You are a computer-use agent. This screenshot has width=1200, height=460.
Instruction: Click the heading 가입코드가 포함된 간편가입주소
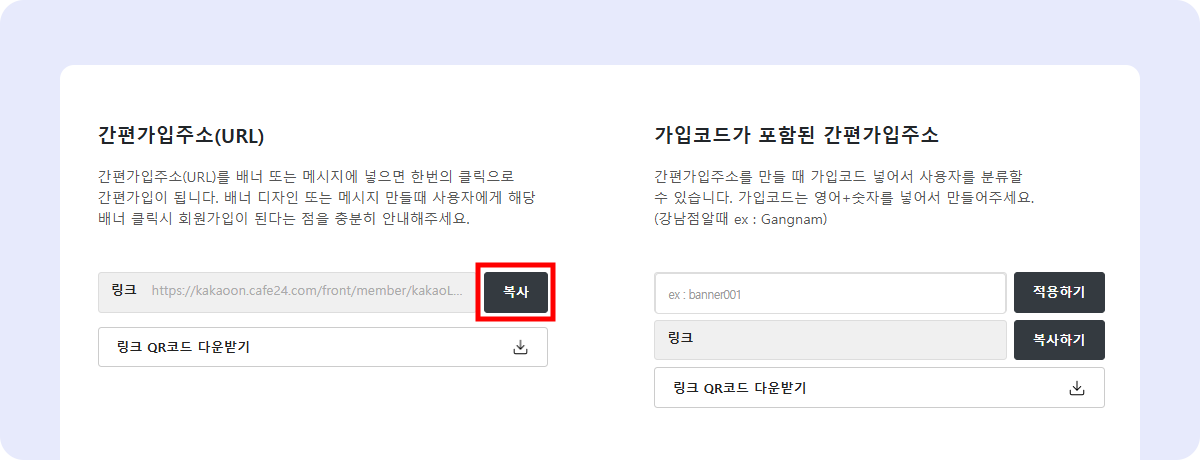[x=796, y=135]
